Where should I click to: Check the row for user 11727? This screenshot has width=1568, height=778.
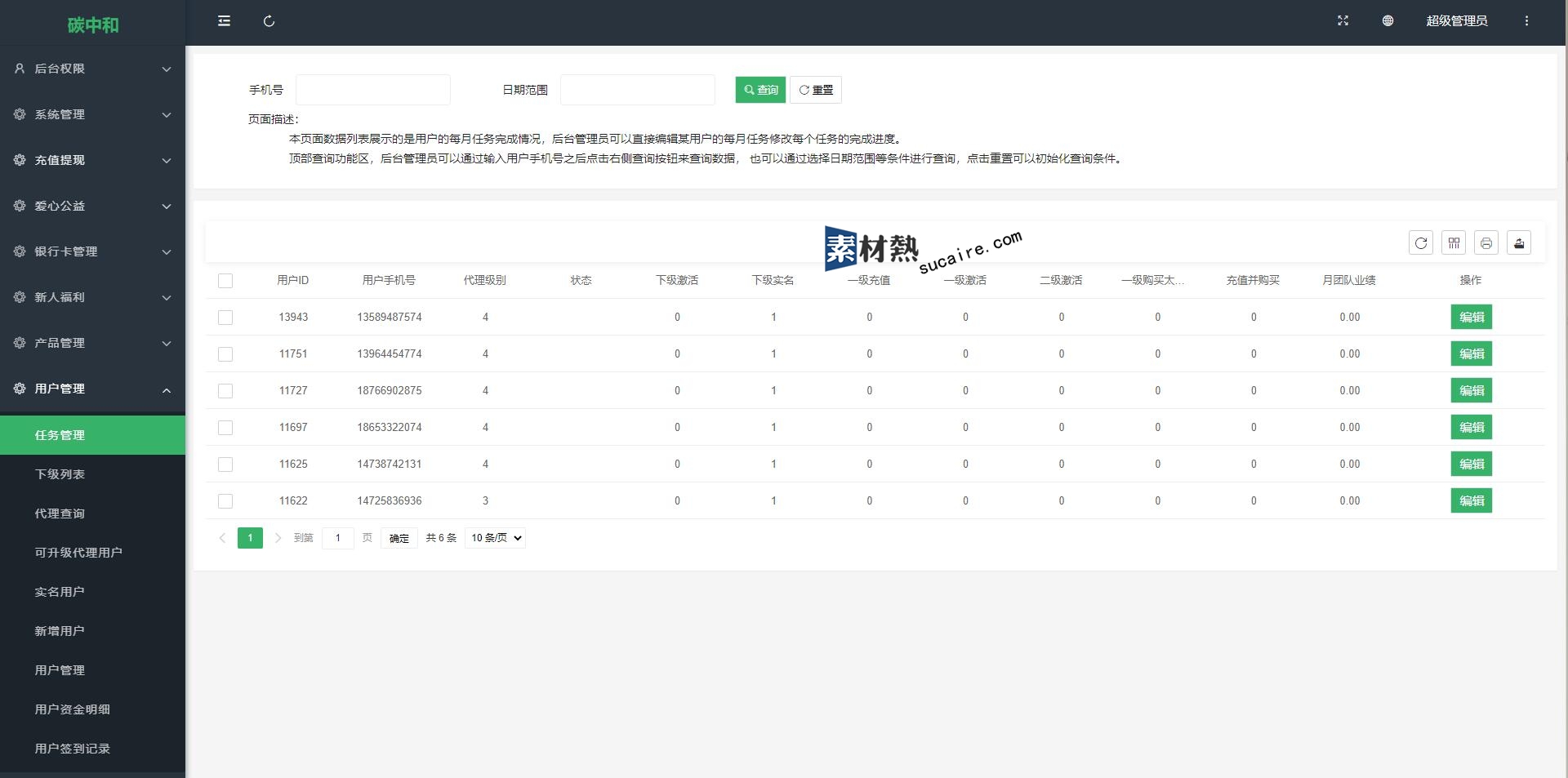[225, 391]
